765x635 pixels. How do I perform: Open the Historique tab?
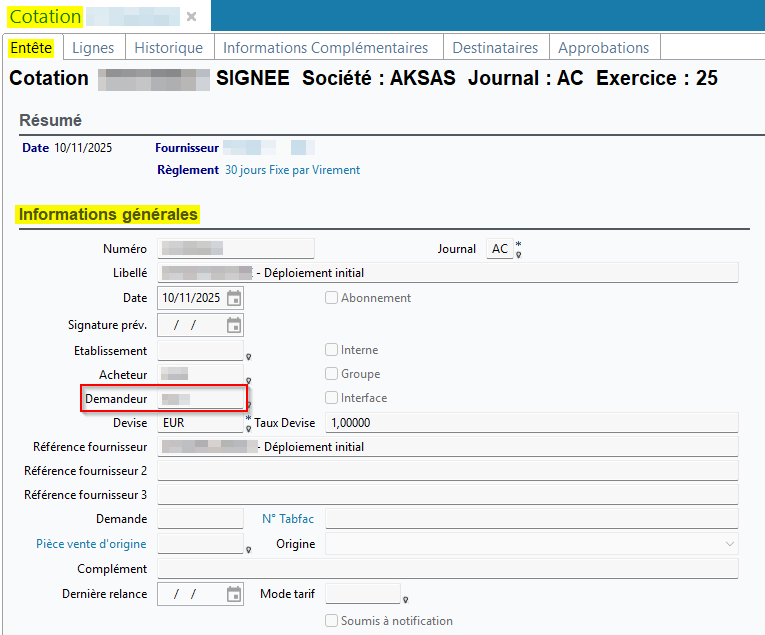pyautogui.click(x=168, y=47)
